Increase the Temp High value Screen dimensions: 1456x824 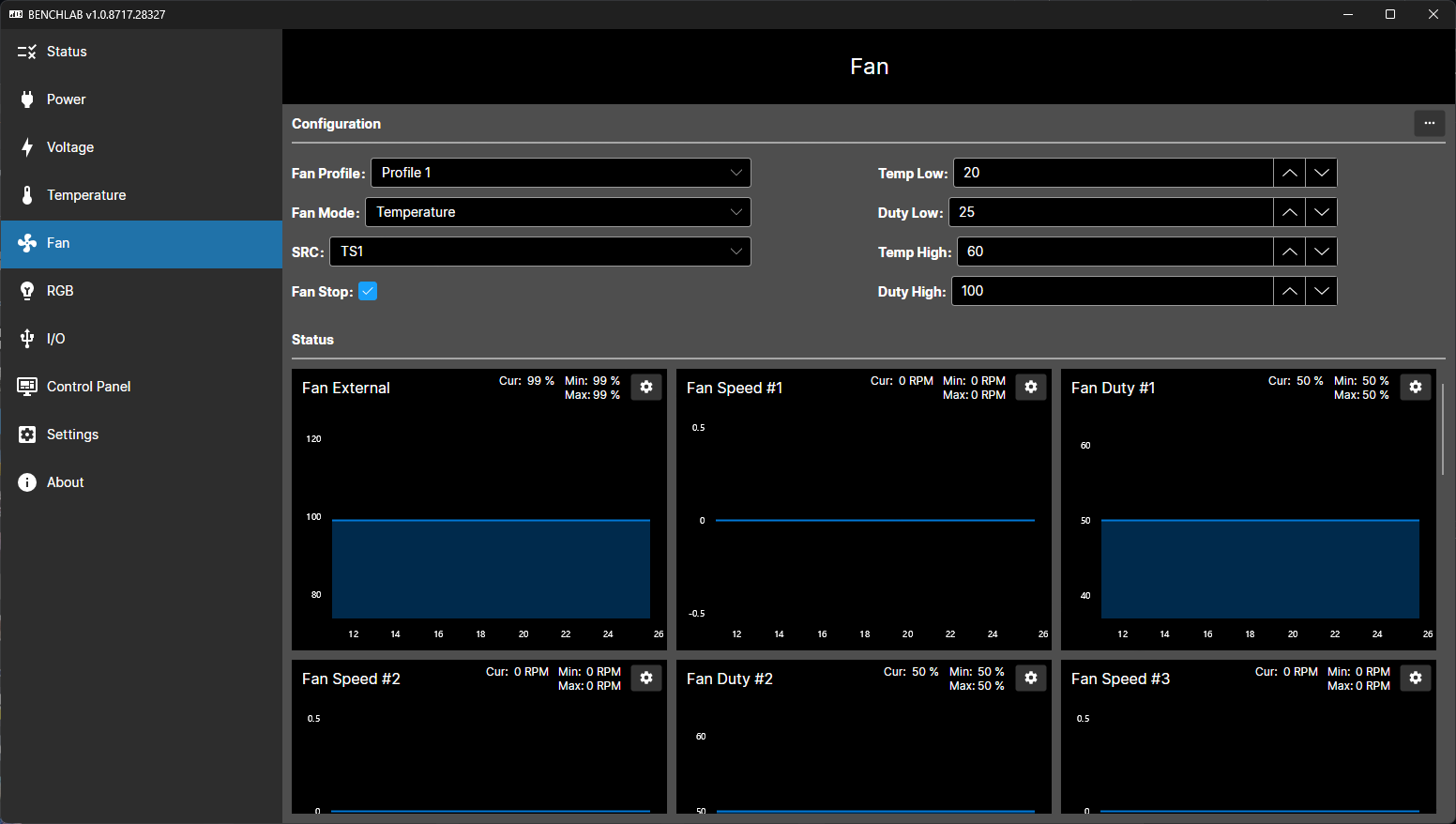click(1290, 252)
